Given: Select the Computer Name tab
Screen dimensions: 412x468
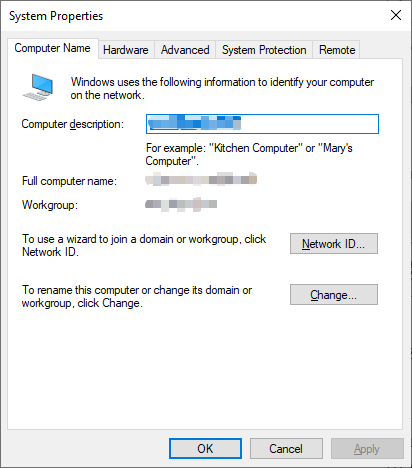Looking at the screenshot, I should [52, 48].
